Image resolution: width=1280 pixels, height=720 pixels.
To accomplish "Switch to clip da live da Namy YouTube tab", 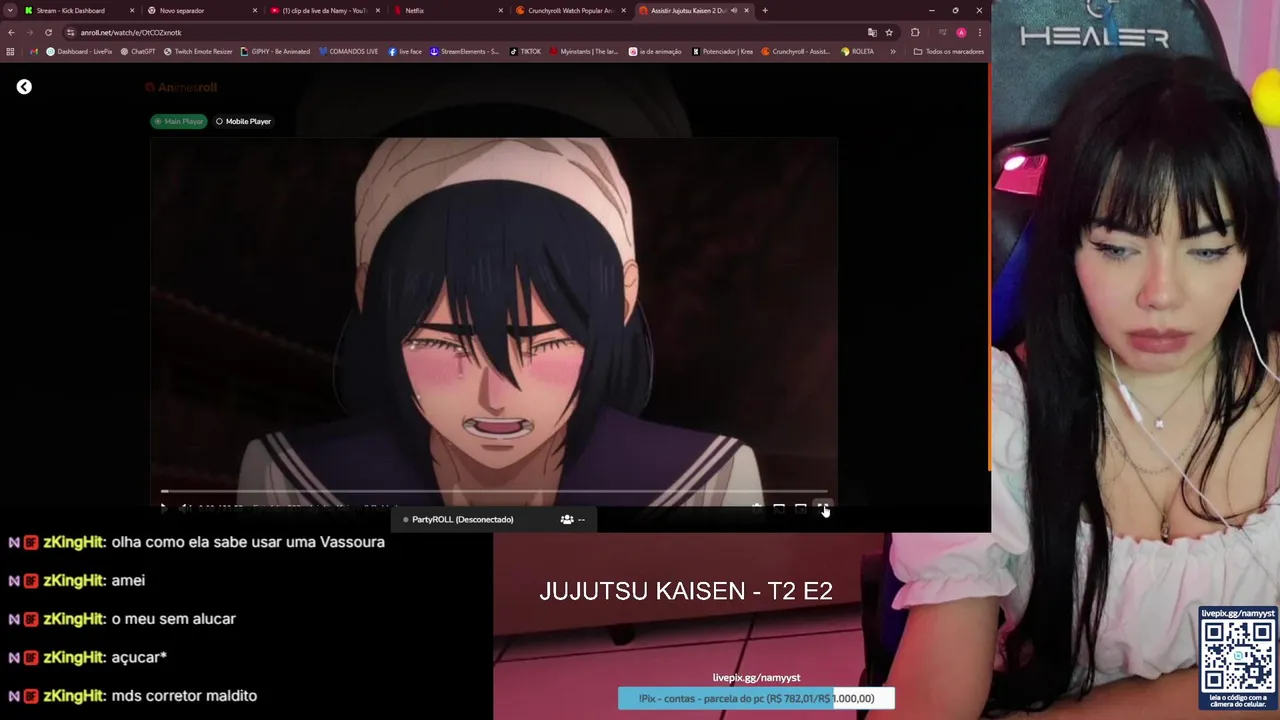I will point(323,10).
